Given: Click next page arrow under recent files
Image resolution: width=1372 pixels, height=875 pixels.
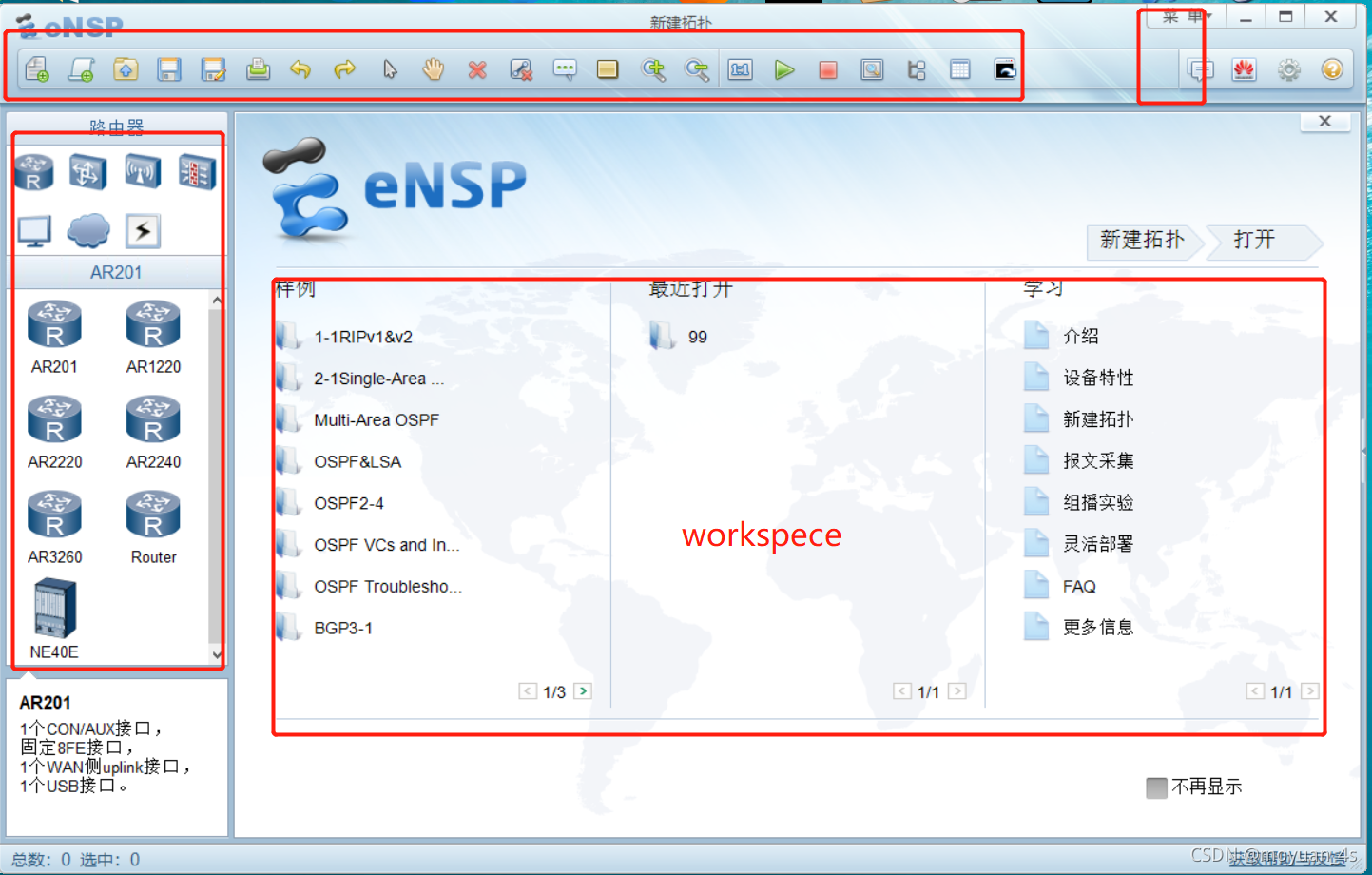Looking at the screenshot, I should 957,691.
